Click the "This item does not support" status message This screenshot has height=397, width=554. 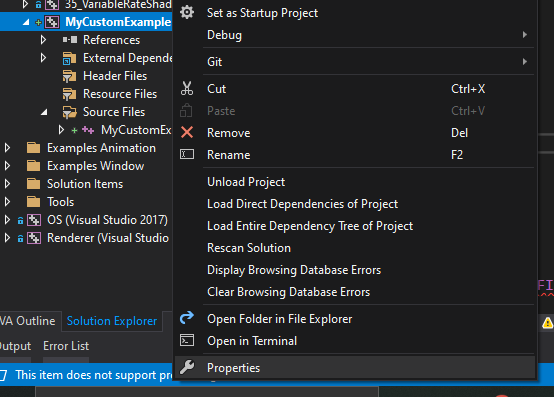[x=94, y=375]
